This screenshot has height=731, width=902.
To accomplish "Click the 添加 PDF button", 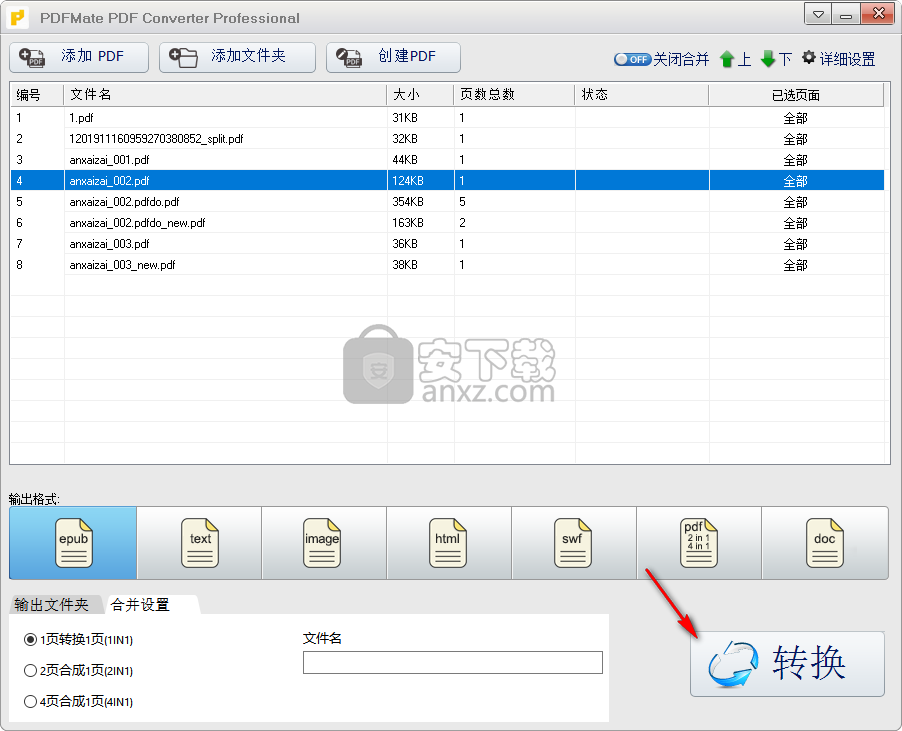I will 79,57.
